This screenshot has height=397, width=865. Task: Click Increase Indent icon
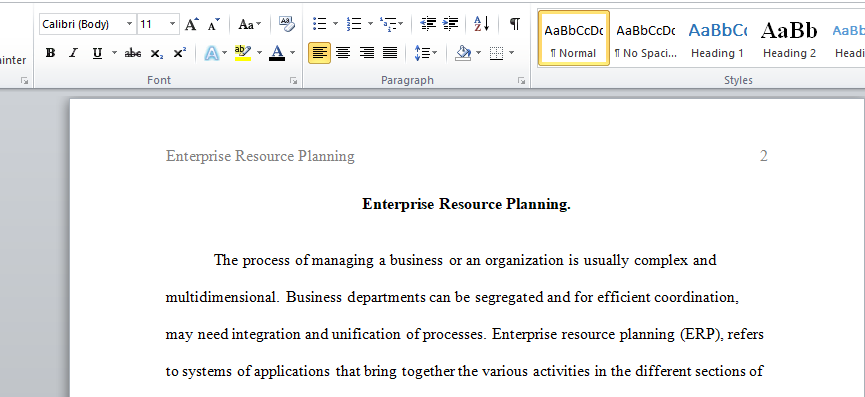451,24
